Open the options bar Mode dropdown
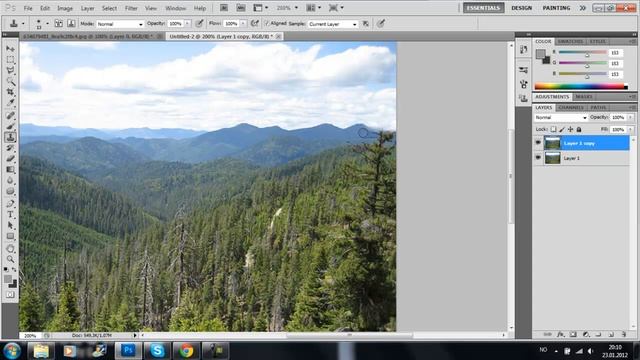The width and height of the screenshot is (640, 360). [120, 24]
